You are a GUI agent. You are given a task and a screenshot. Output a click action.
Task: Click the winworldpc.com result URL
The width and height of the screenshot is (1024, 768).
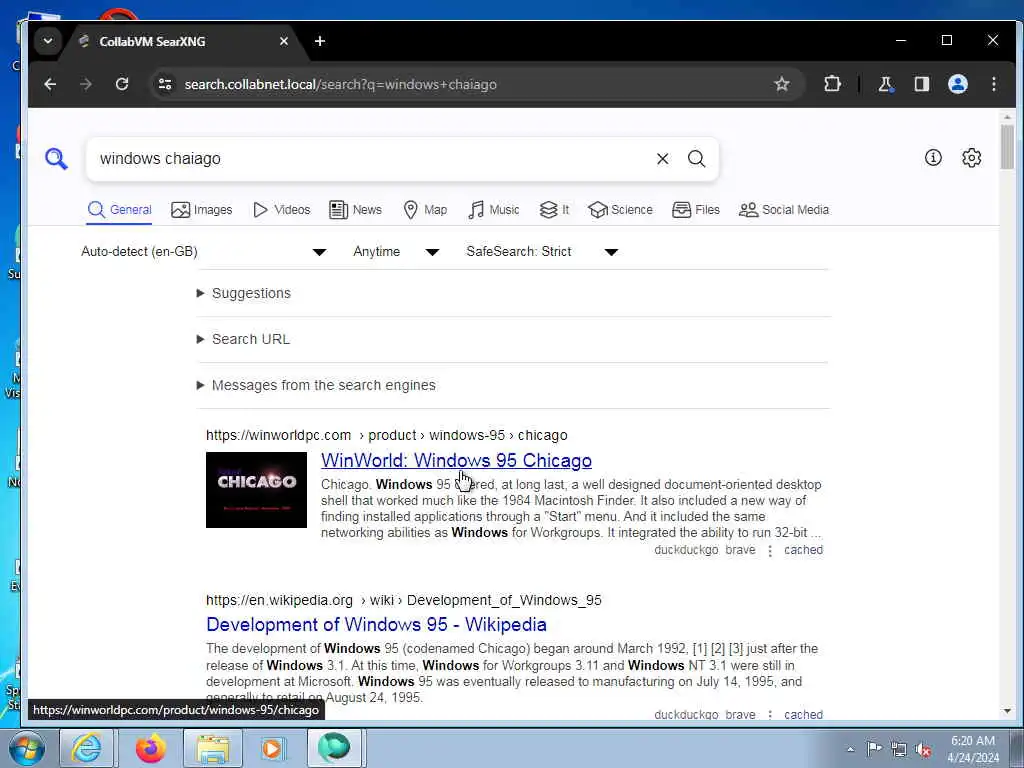pyautogui.click(x=387, y=435)
